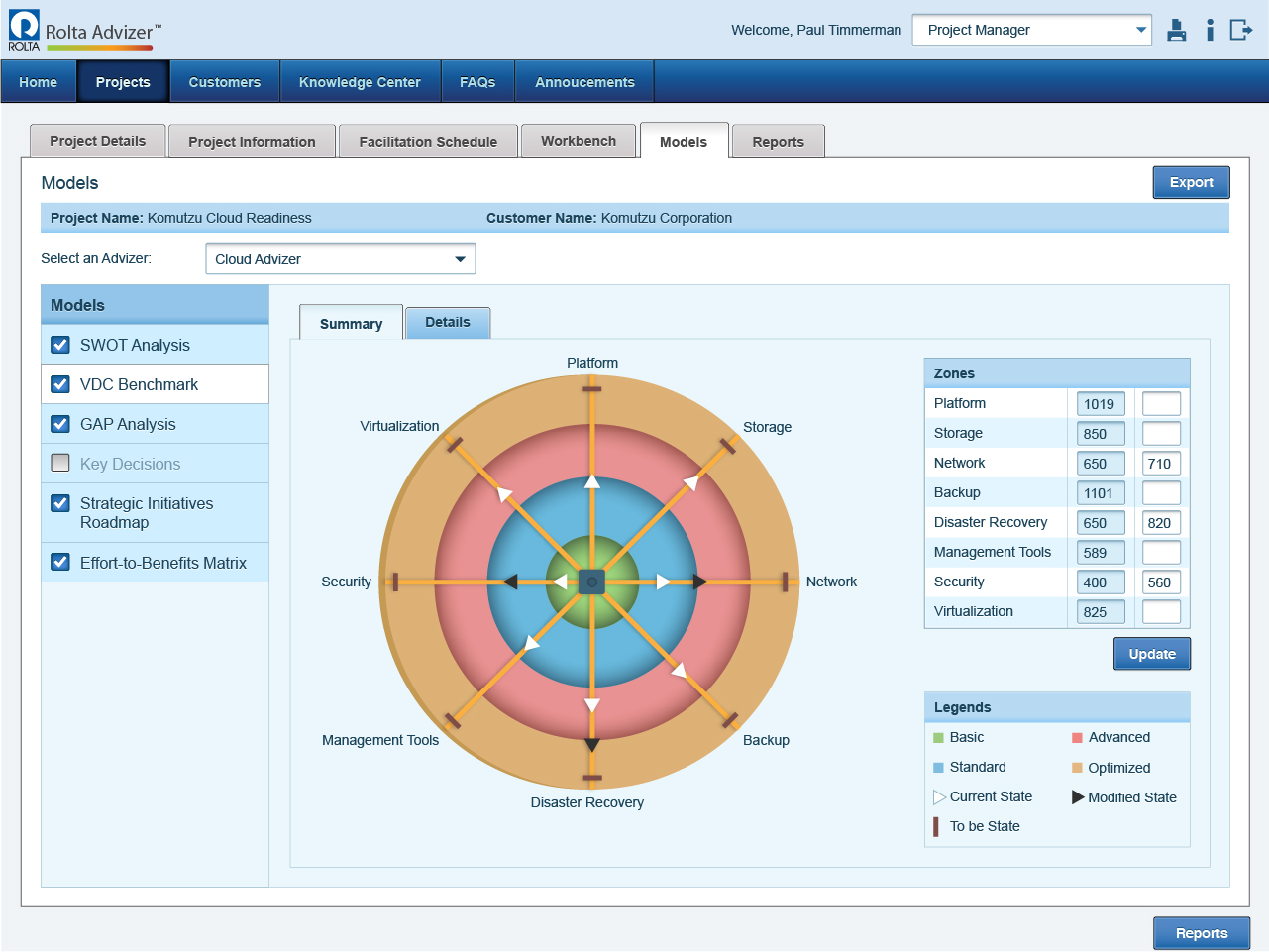
Task: Click the Current State triangle legend icon
Action: pyautogui.click(x=939, y=797)
